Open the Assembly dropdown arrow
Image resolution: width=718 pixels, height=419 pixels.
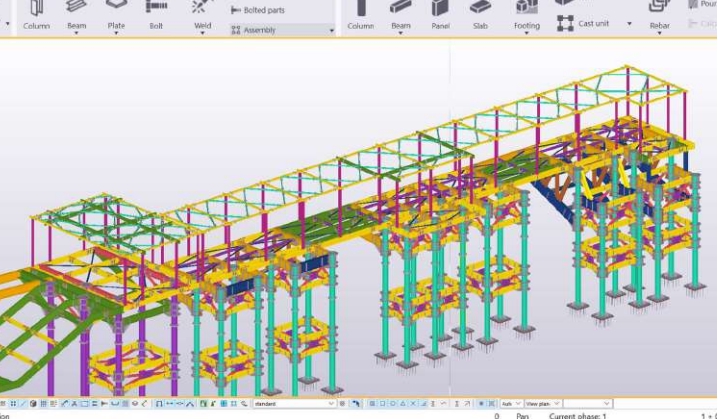pos(332,31)
